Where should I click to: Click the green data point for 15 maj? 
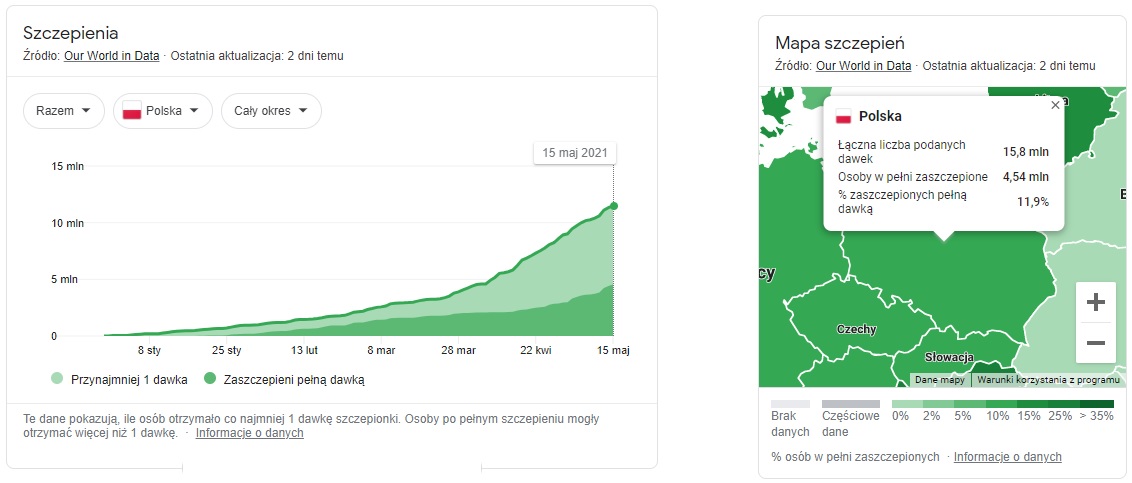(x=613, y=206)
